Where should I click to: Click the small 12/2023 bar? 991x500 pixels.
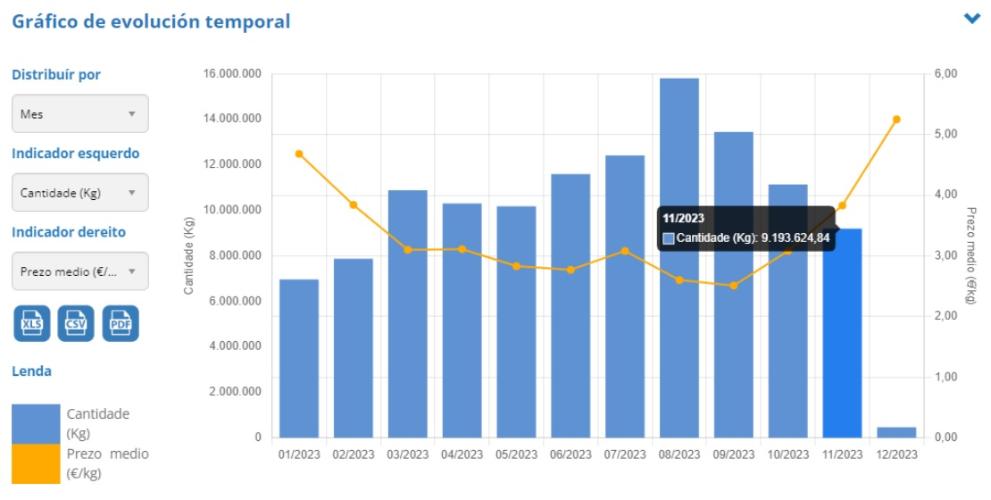pyautogui.click(x=896, y=432)
